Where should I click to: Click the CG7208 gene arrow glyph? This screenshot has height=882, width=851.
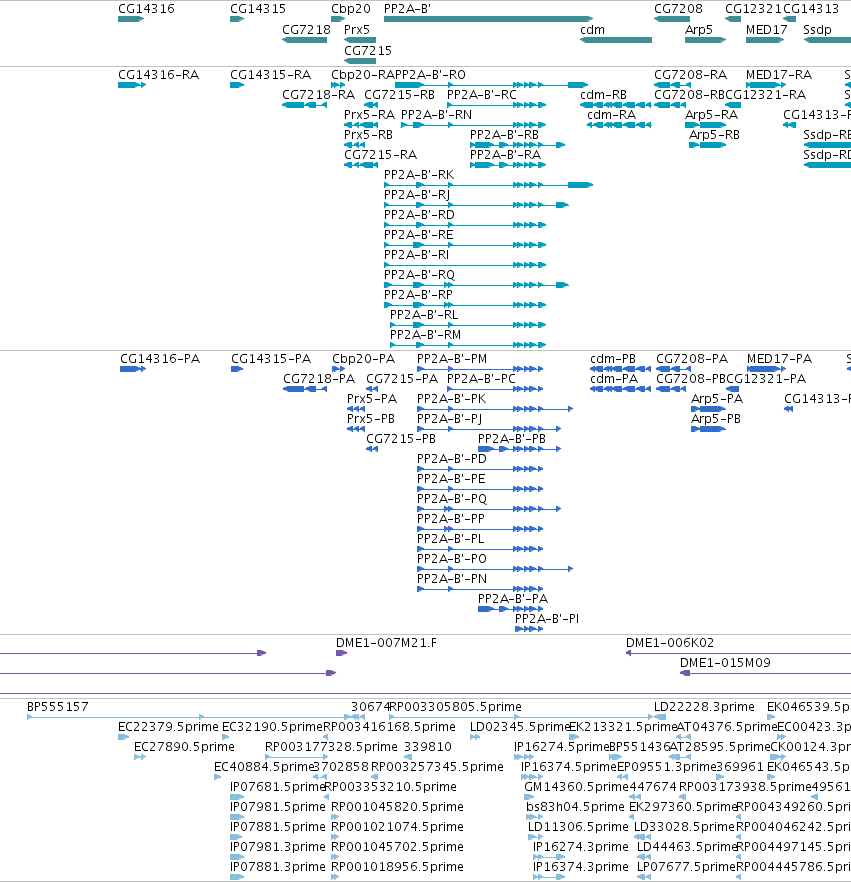672,19
